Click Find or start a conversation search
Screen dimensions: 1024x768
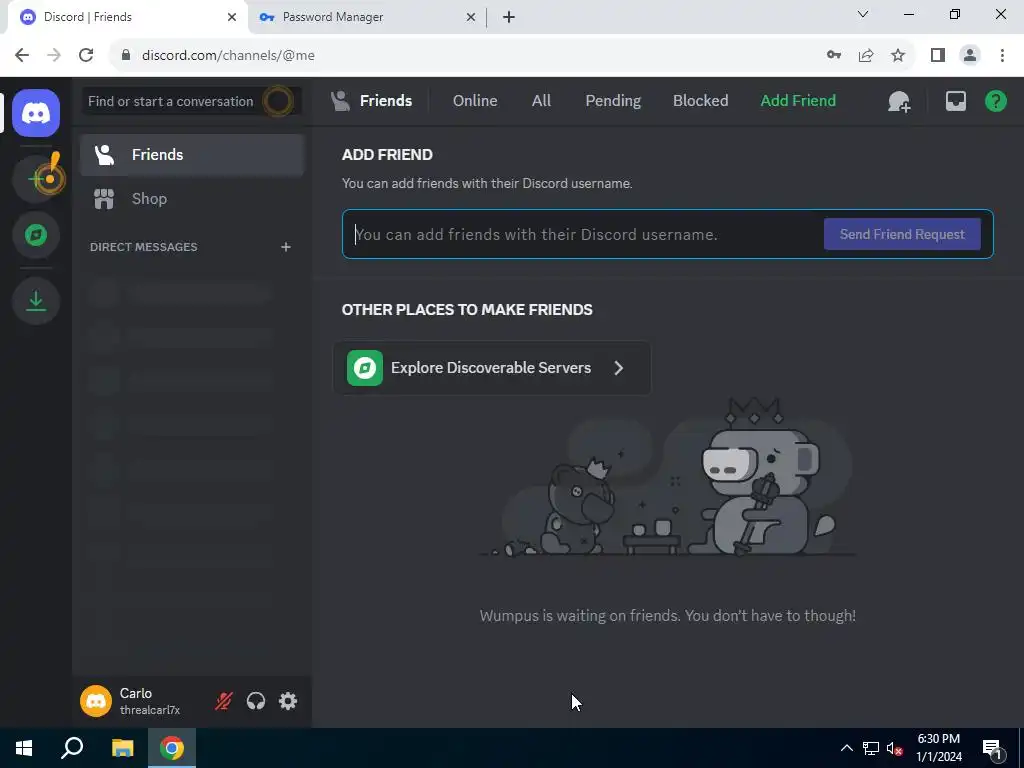(x=191, y=101)
